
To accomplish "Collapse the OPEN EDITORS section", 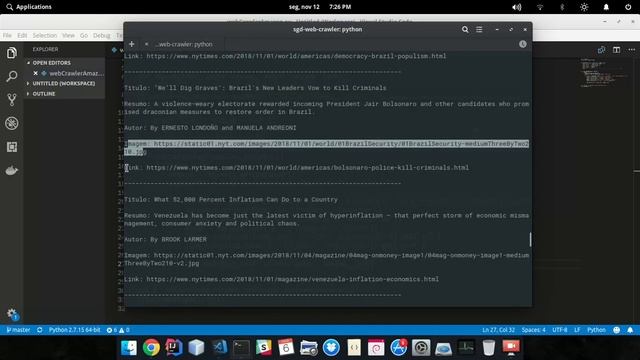I will [52, 62].
